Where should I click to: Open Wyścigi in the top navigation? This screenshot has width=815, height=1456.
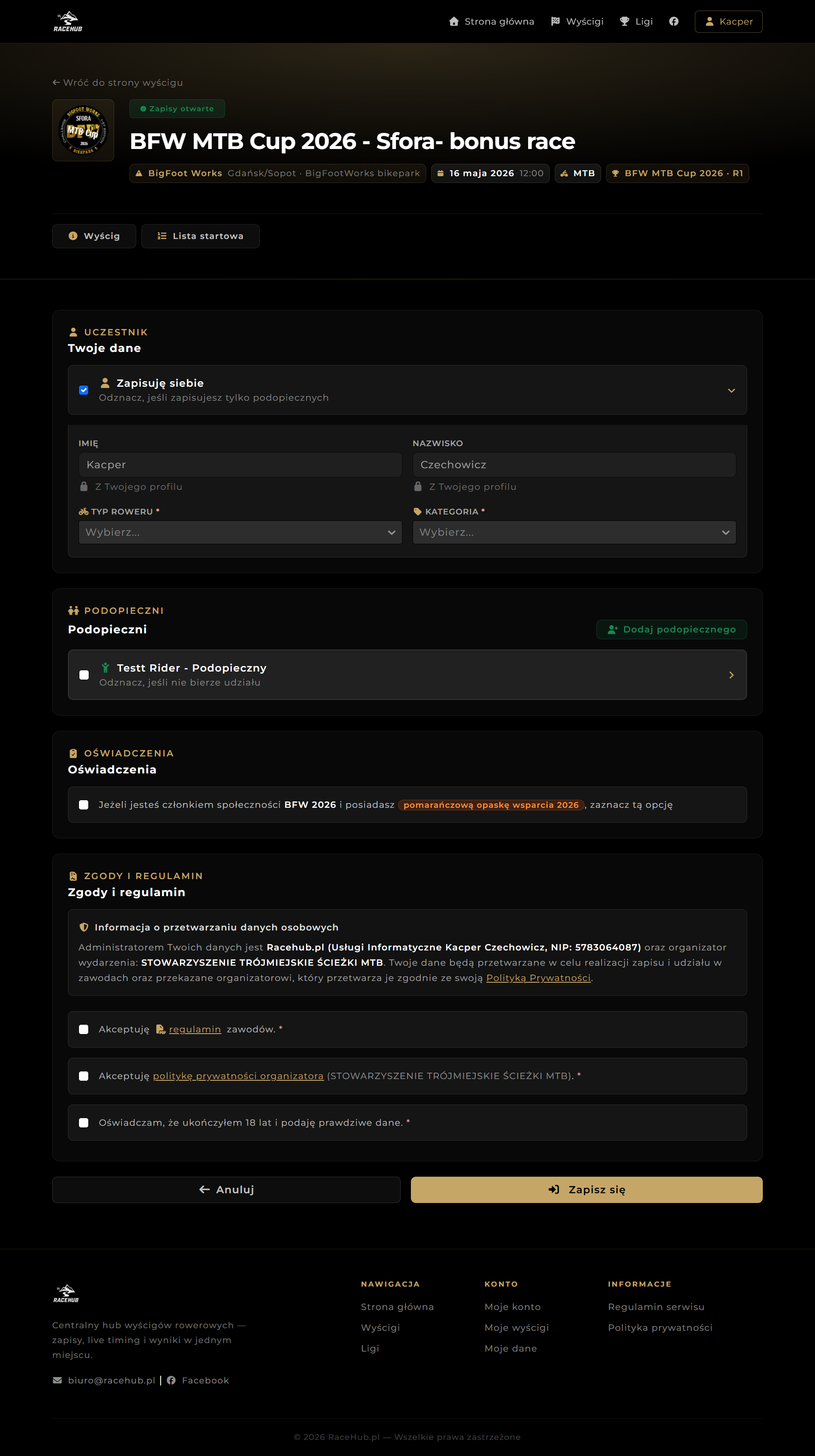pos(578,22)
